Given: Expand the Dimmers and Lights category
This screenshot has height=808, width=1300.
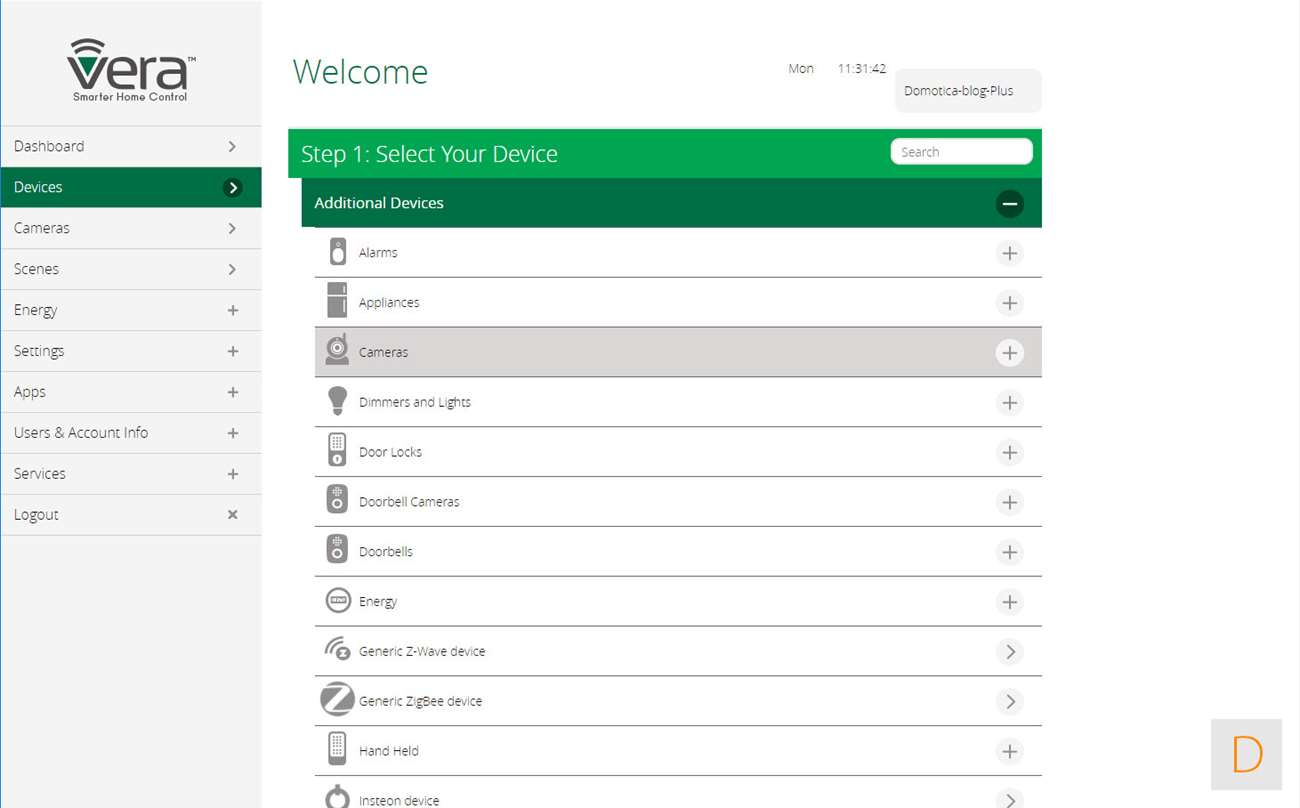Looking at the screenshot, I should 1010,403.
